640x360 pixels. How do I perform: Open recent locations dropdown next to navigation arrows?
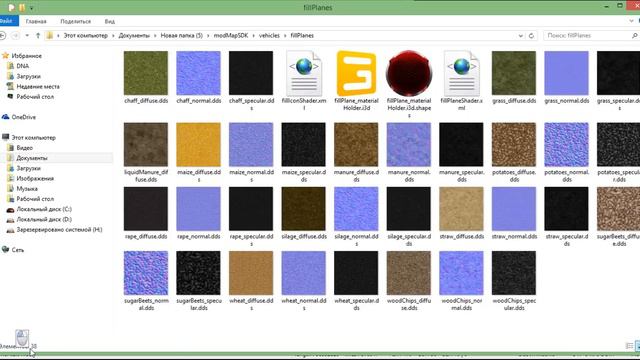point(27,36)
